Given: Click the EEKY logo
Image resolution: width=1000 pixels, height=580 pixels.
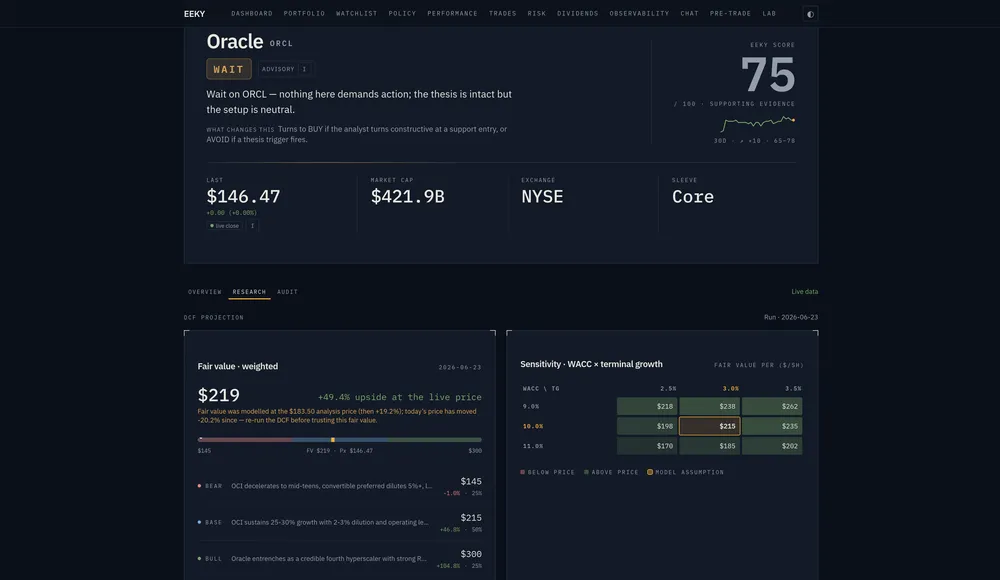Looking at the screenshot, I should [x=195, y=14].
